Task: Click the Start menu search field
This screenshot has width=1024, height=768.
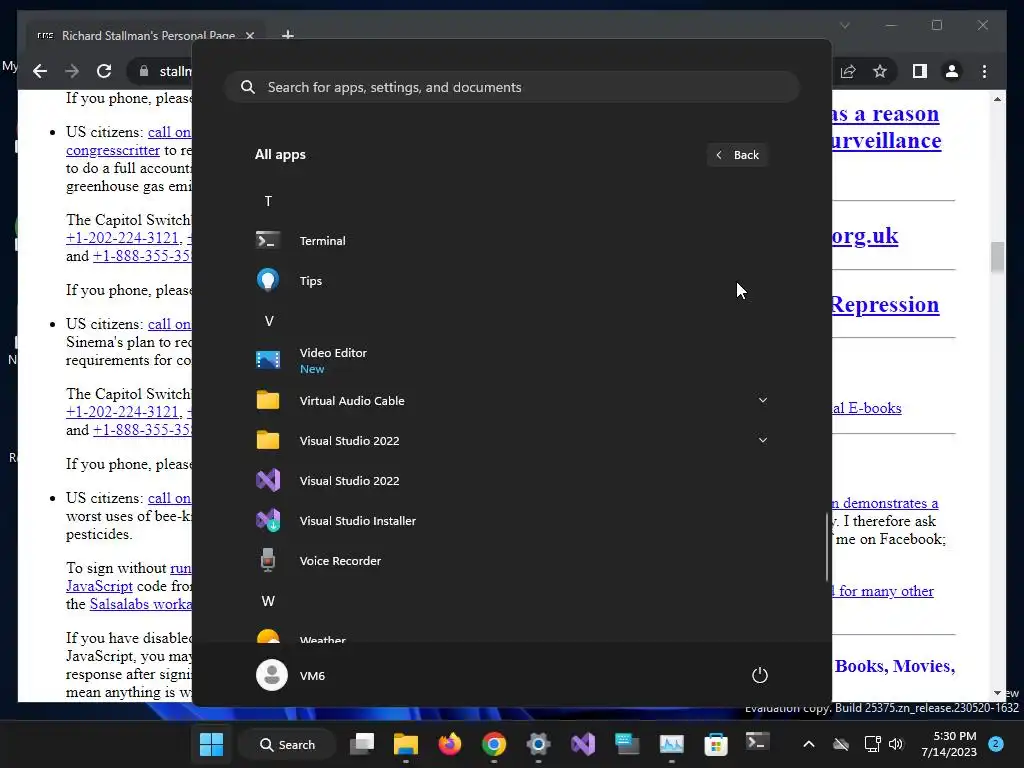Action: coord(512,87)
